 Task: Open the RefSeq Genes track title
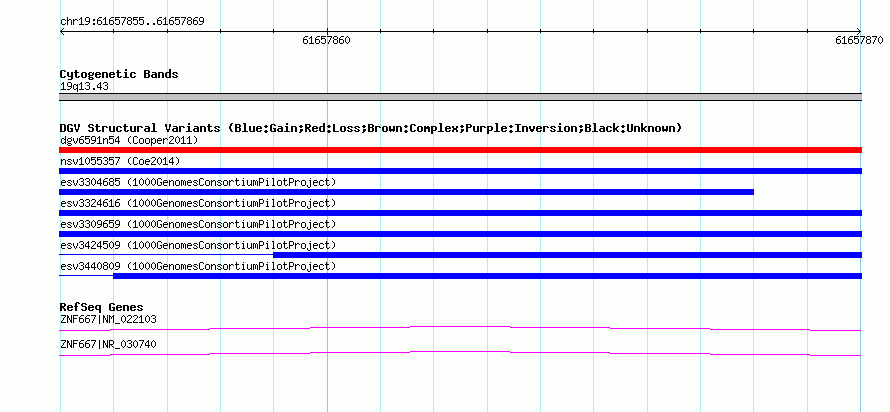102,308
